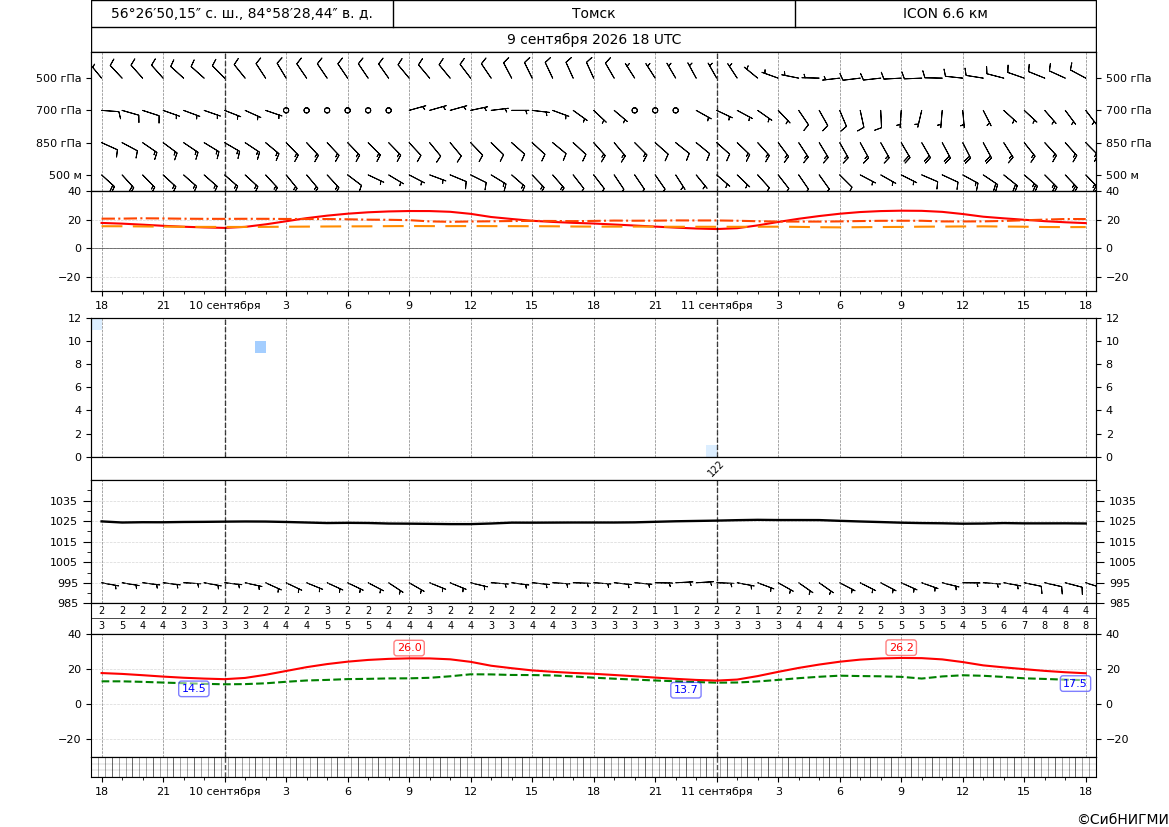Click the ©СибНИГМИ copyright text

[1123, 819]
